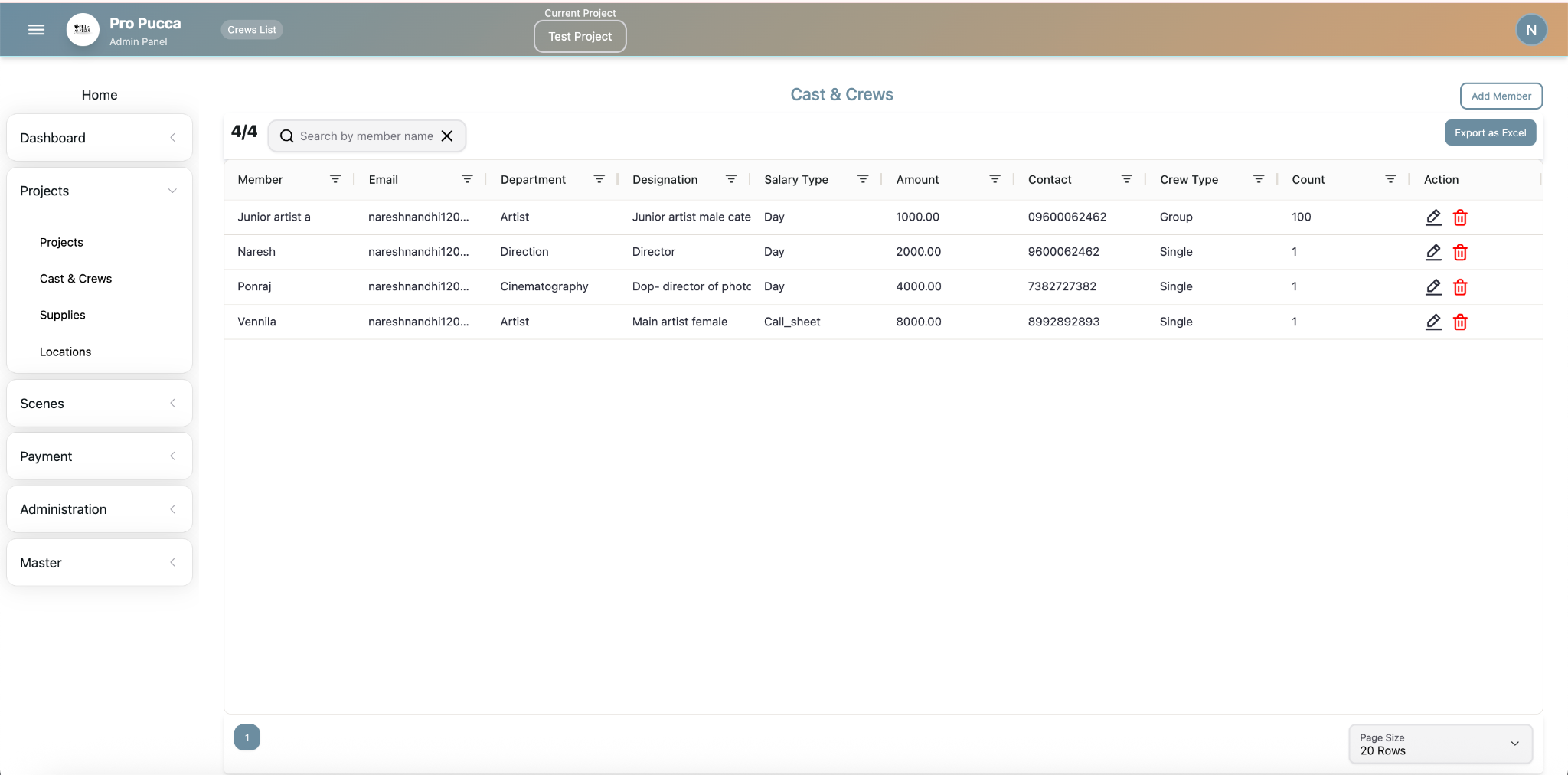Go to Locations in the sidebar
Viewport: 1568px width, 775px height.
(65, 352)
